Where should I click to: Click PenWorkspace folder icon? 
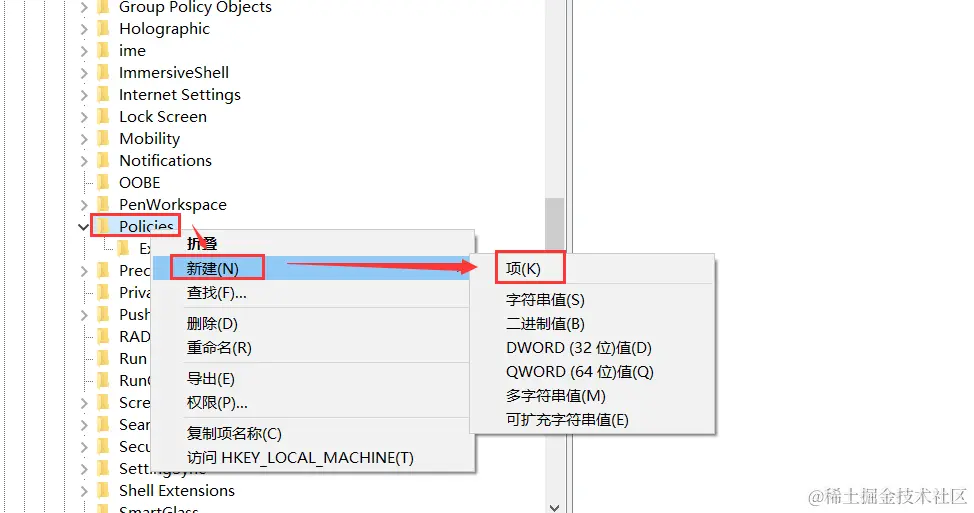pyautogui.click(x=104, y=204)
